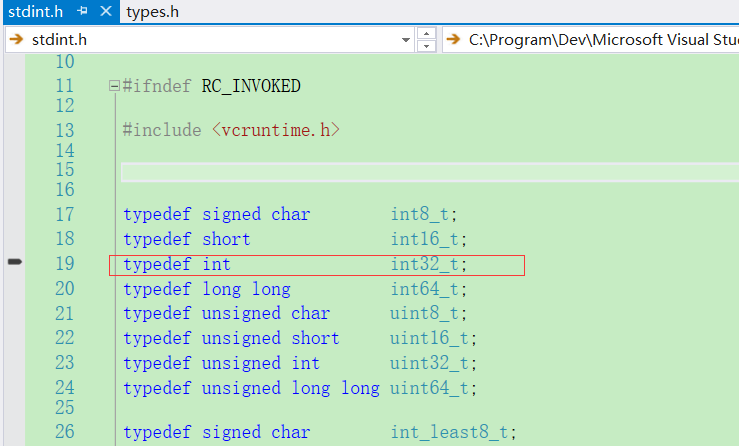Click the arrow icon beside file path
739x446 pixels.
coord(453,39)
